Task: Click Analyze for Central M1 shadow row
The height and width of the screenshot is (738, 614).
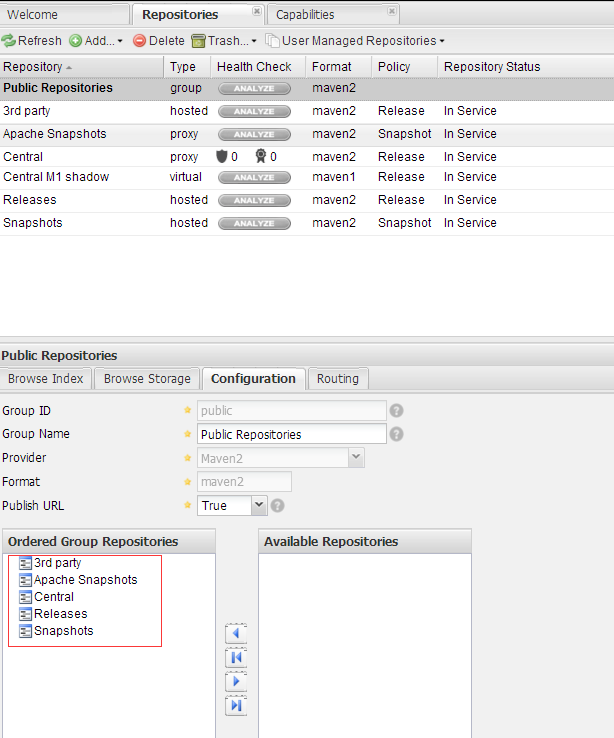Action: tap(254, 177)
